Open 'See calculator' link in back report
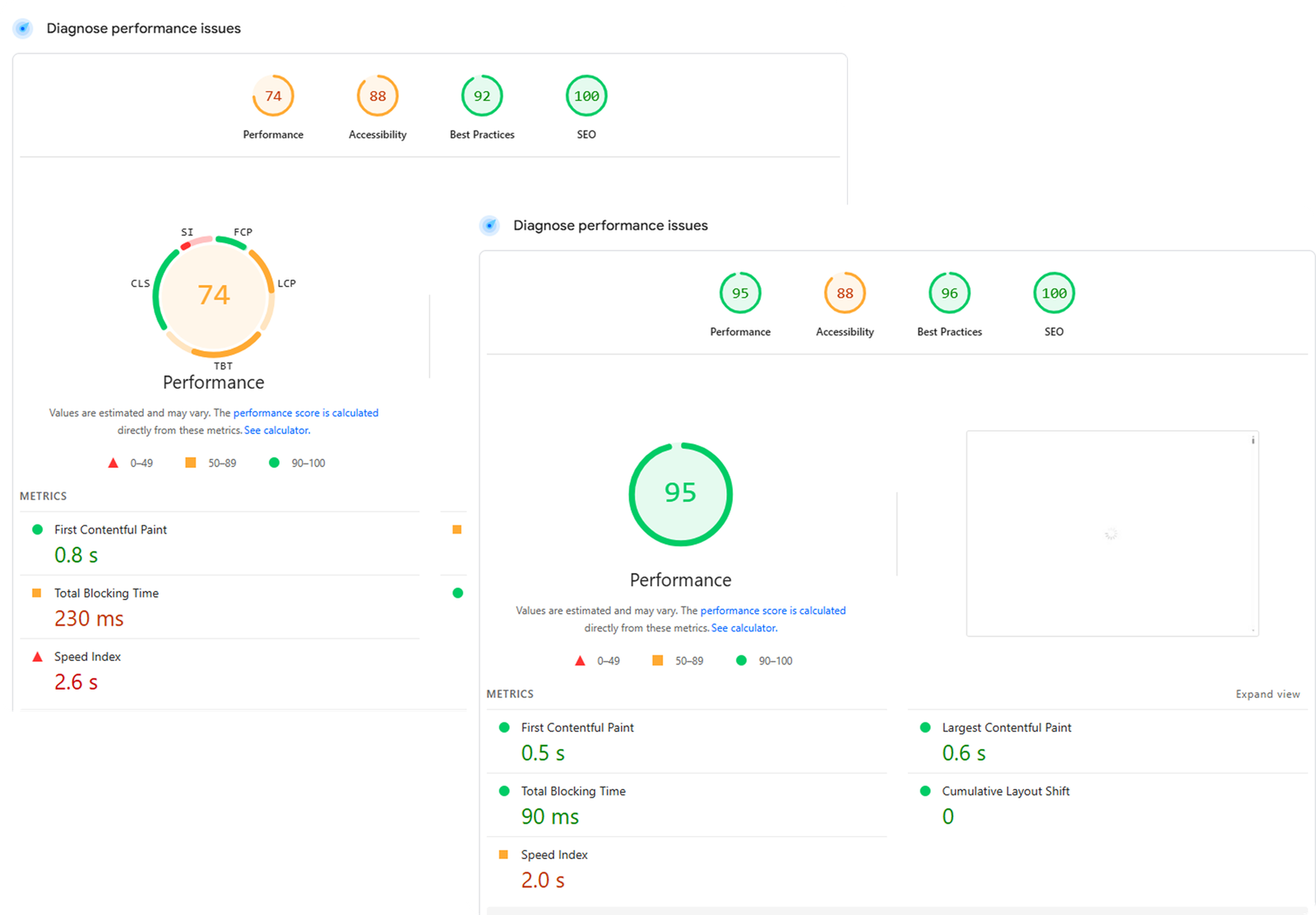The height and width of the screenshot is (915, 1316). (276, 430)
